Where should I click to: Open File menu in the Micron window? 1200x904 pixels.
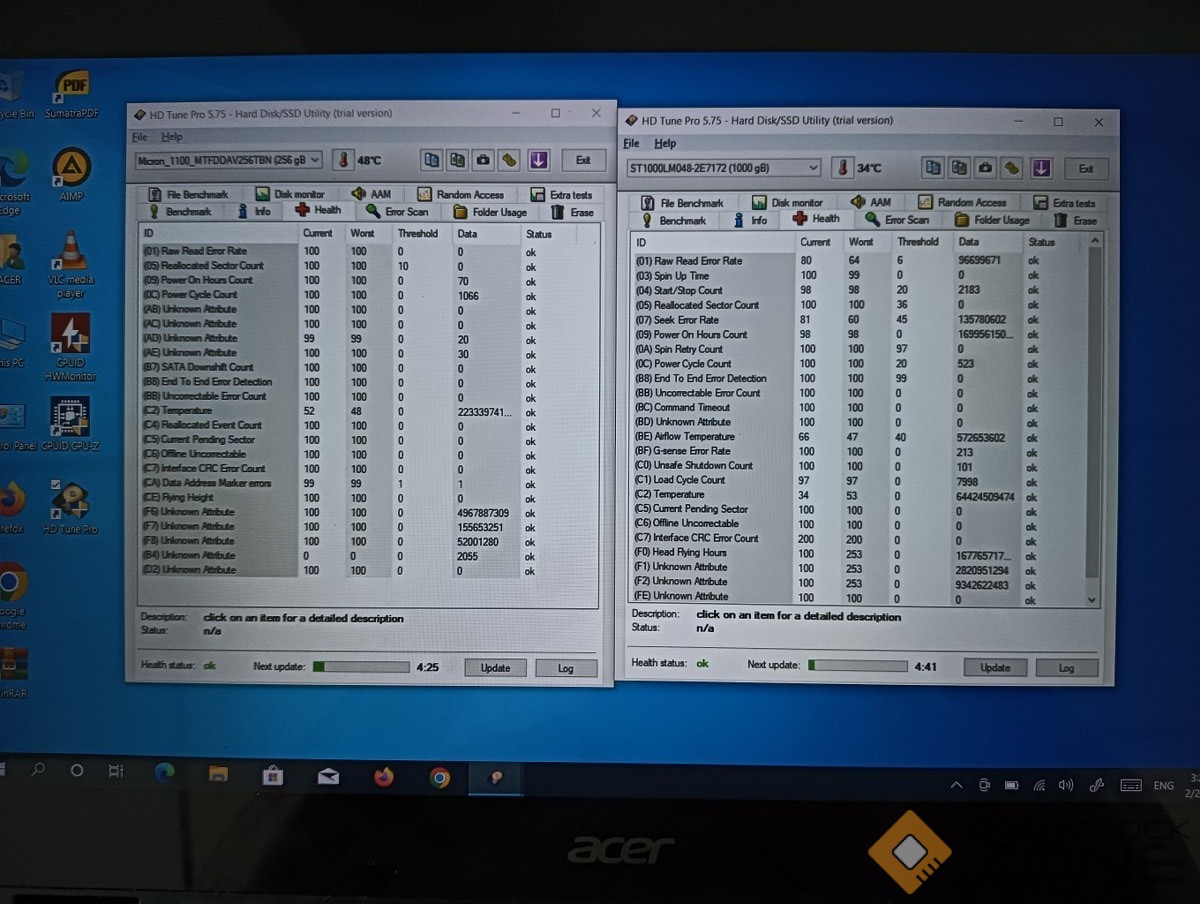139,137
